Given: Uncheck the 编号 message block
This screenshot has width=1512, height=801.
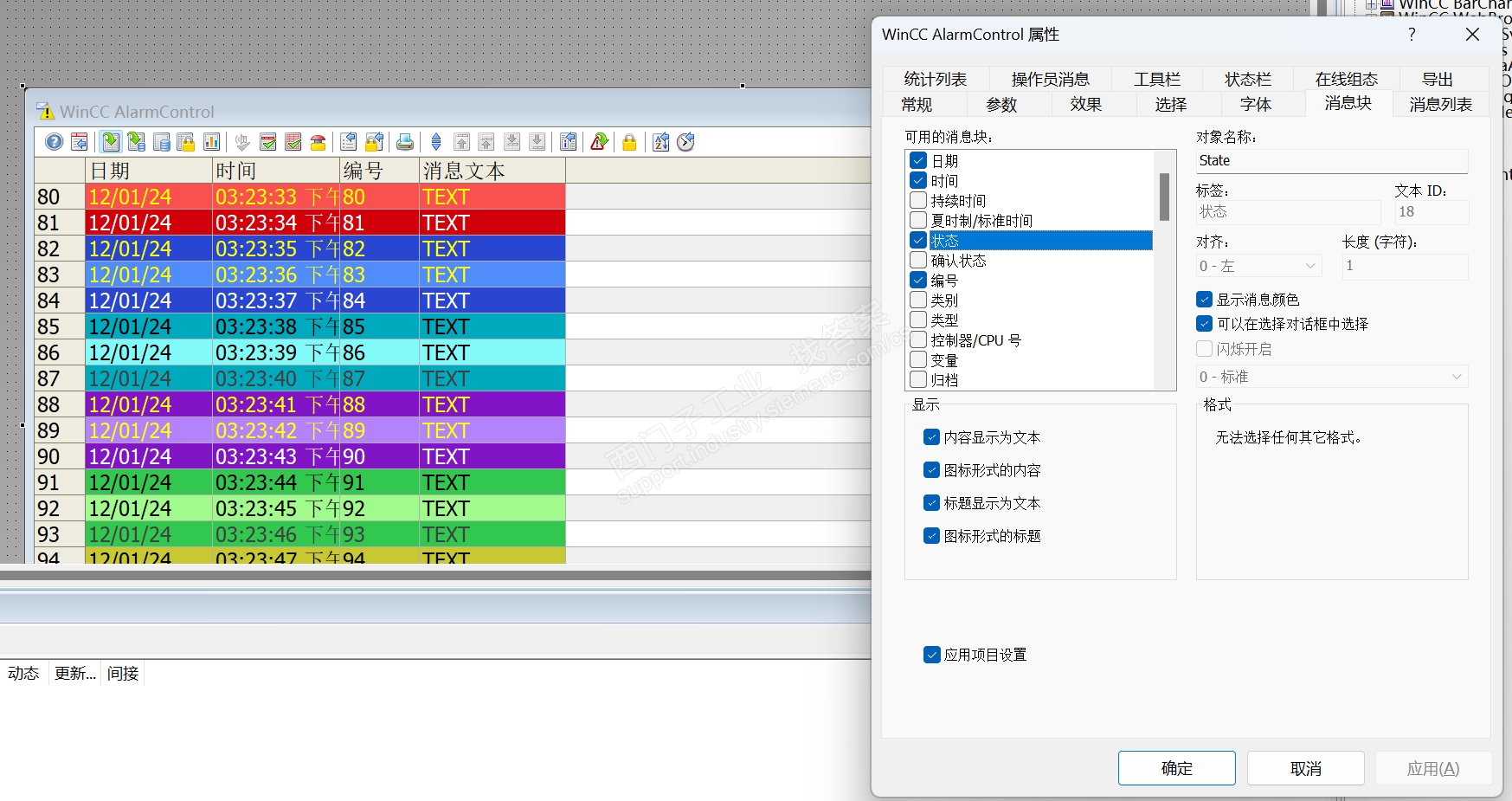Looking at the screenshot, I should pos(918,280).
